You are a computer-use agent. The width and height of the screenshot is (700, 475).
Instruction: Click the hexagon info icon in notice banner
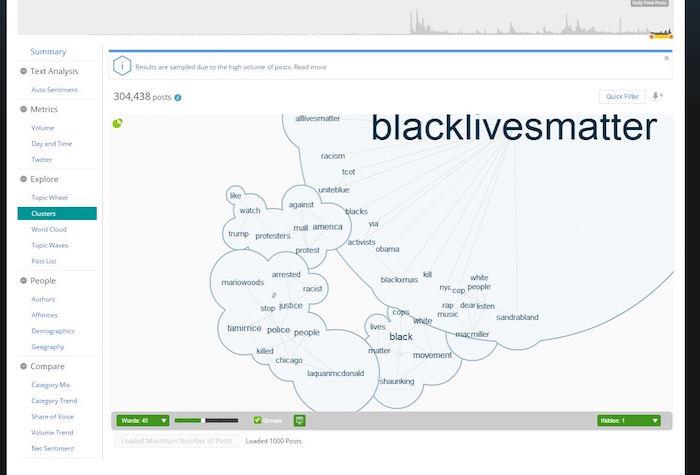click(x=122, y=66)
